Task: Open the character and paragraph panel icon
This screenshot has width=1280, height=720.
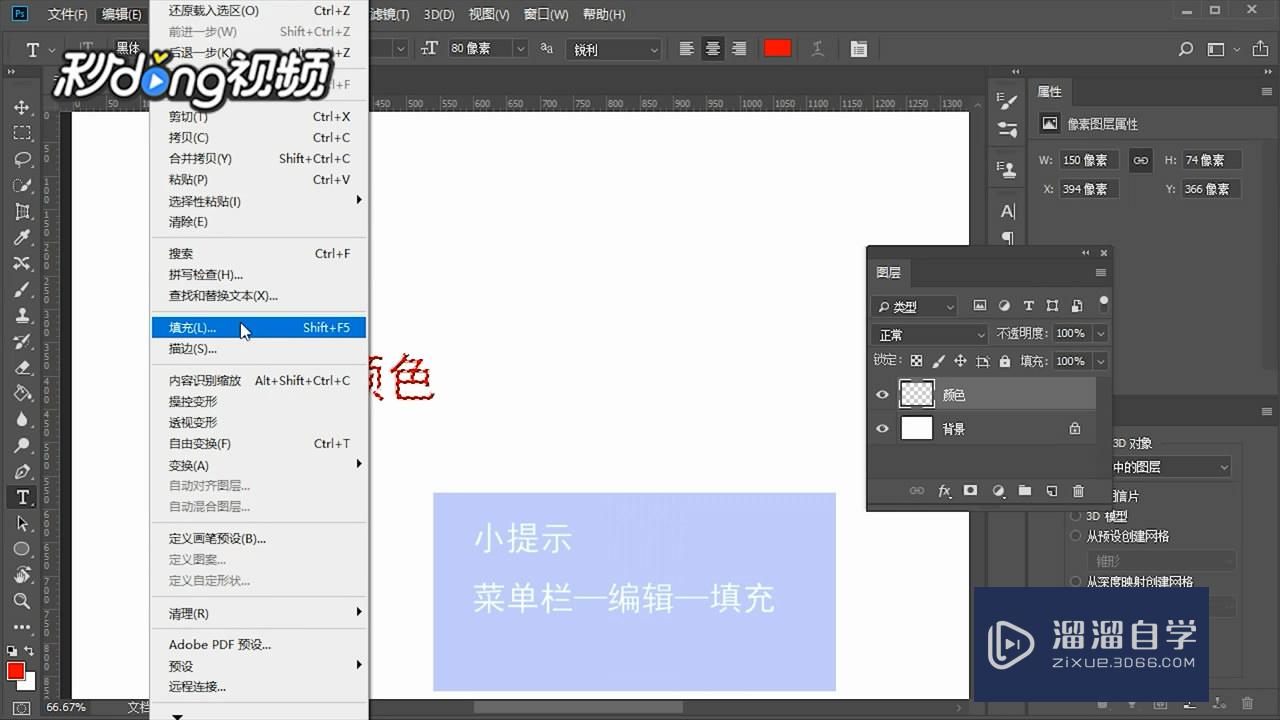Action: (x=859, y=48)
